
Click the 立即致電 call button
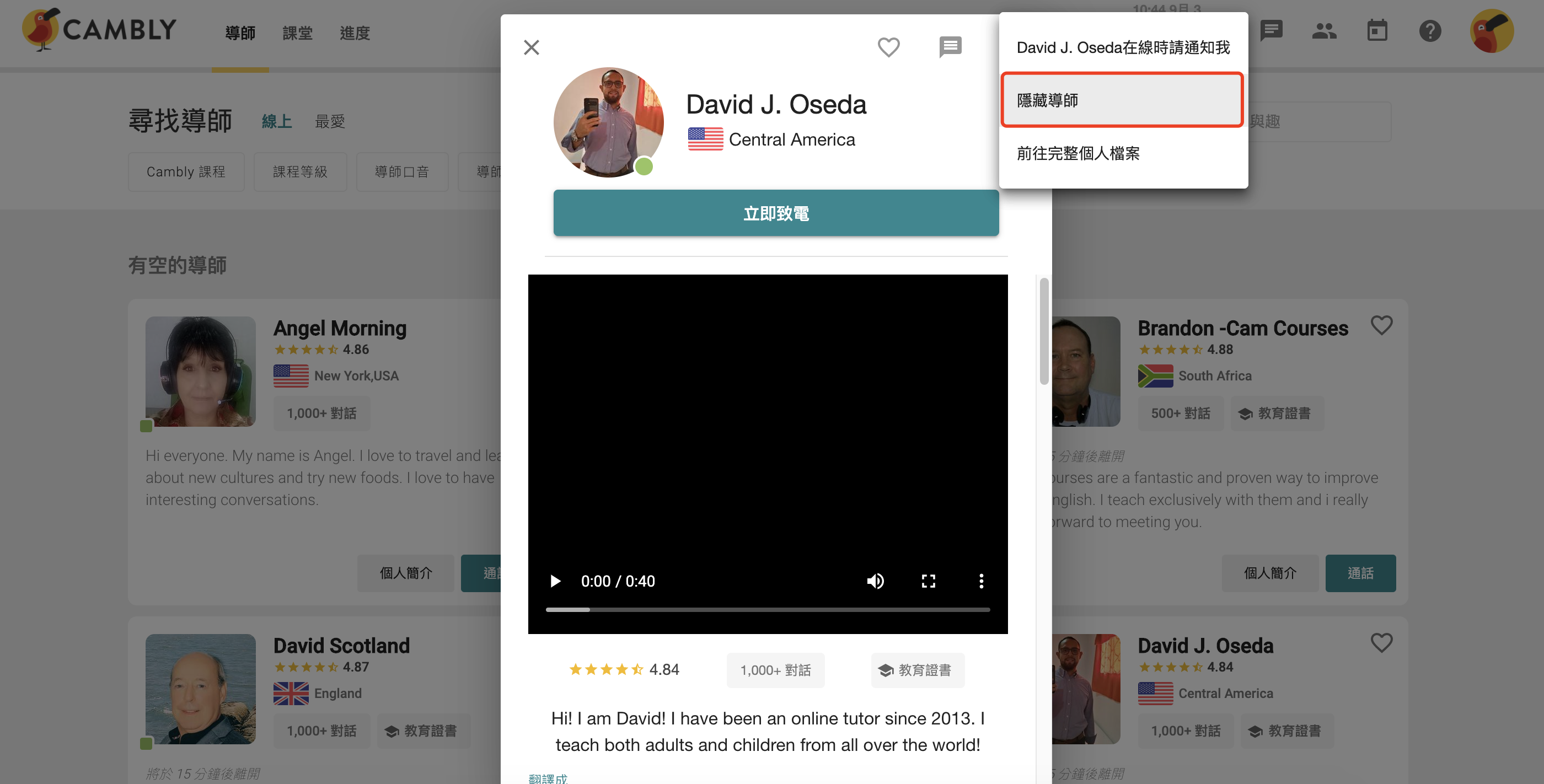click(776, 213)
